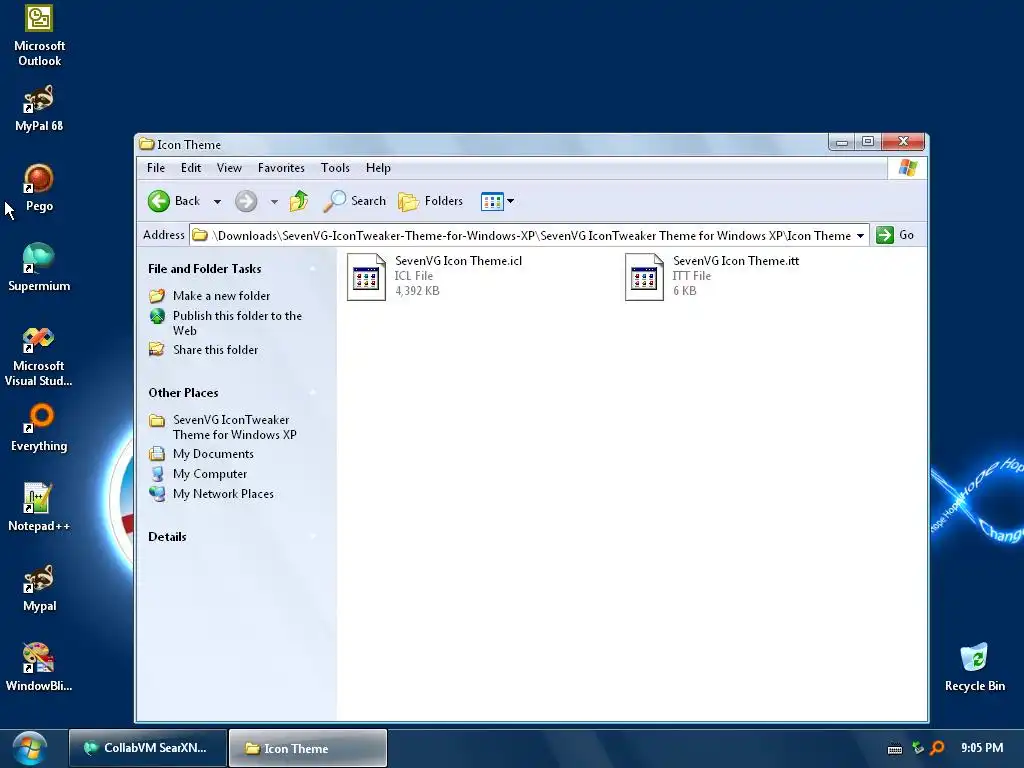
Task: Open the Recycle Bin
Action: tap(974, 667)
